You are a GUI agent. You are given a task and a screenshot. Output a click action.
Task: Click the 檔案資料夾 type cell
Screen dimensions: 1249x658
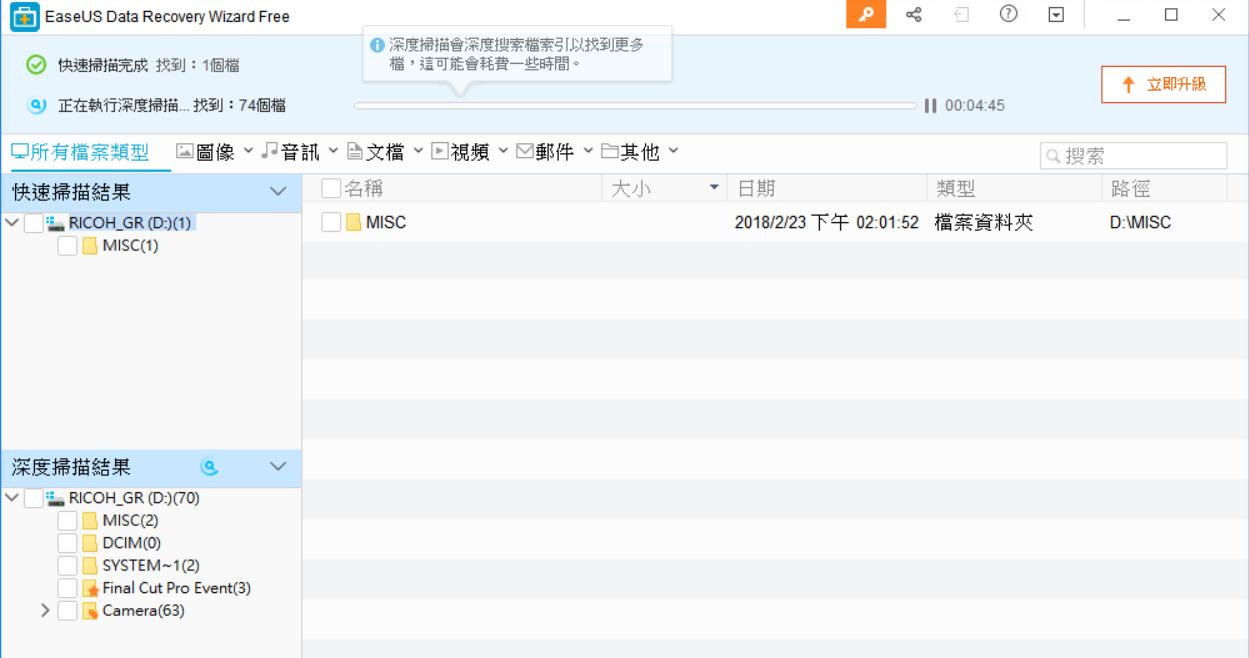(984, 222)
